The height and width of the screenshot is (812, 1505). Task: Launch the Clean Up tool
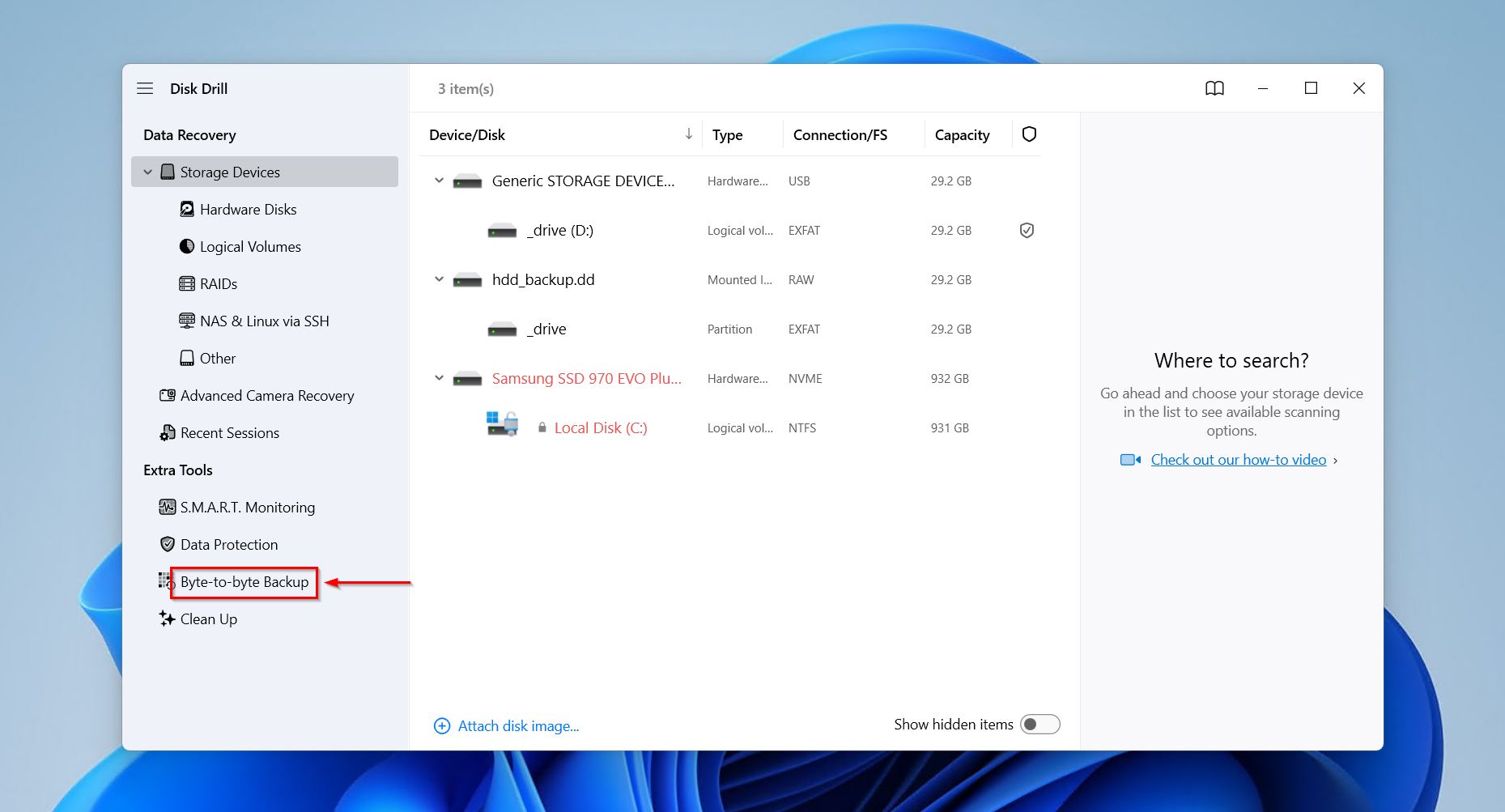point(208,619)
